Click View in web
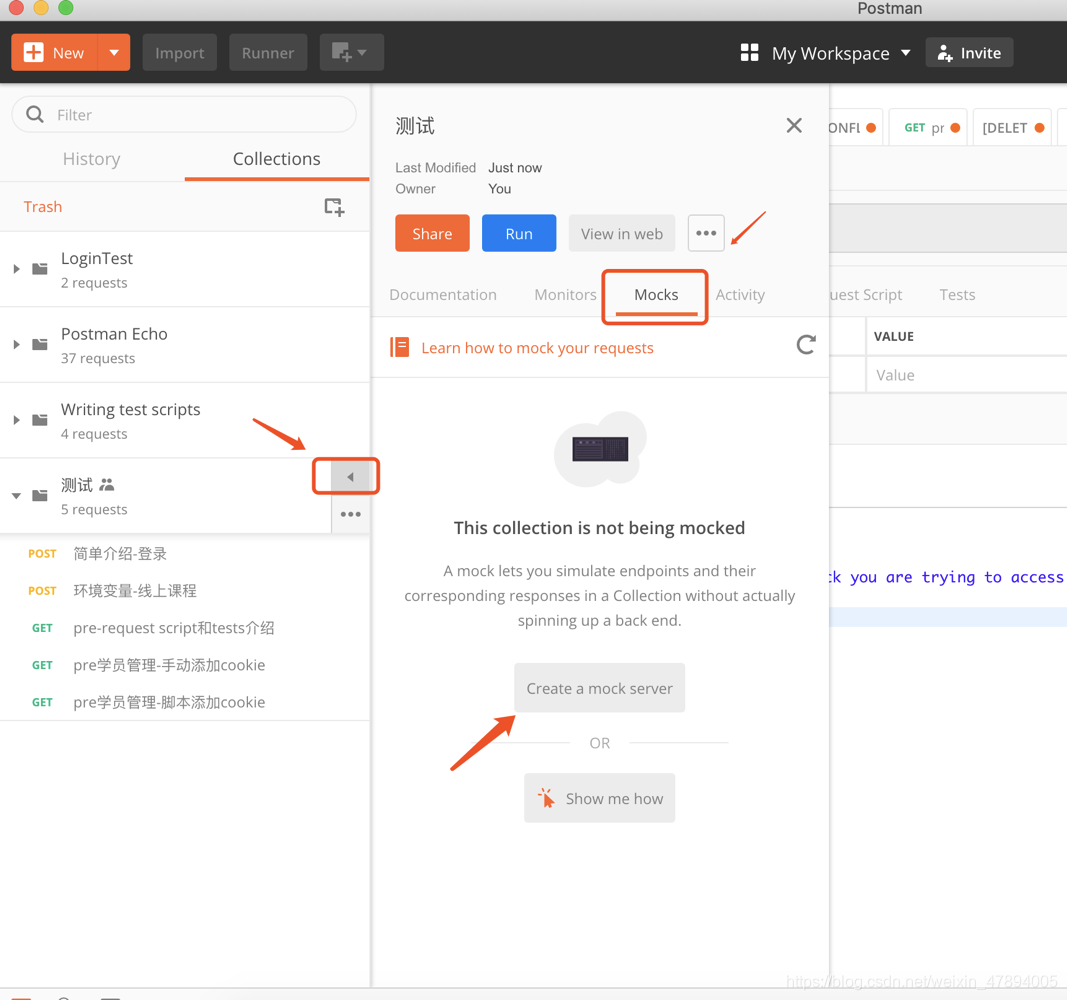The height and width of the screenshot is (1000, 1067). [x=622, y=233]
